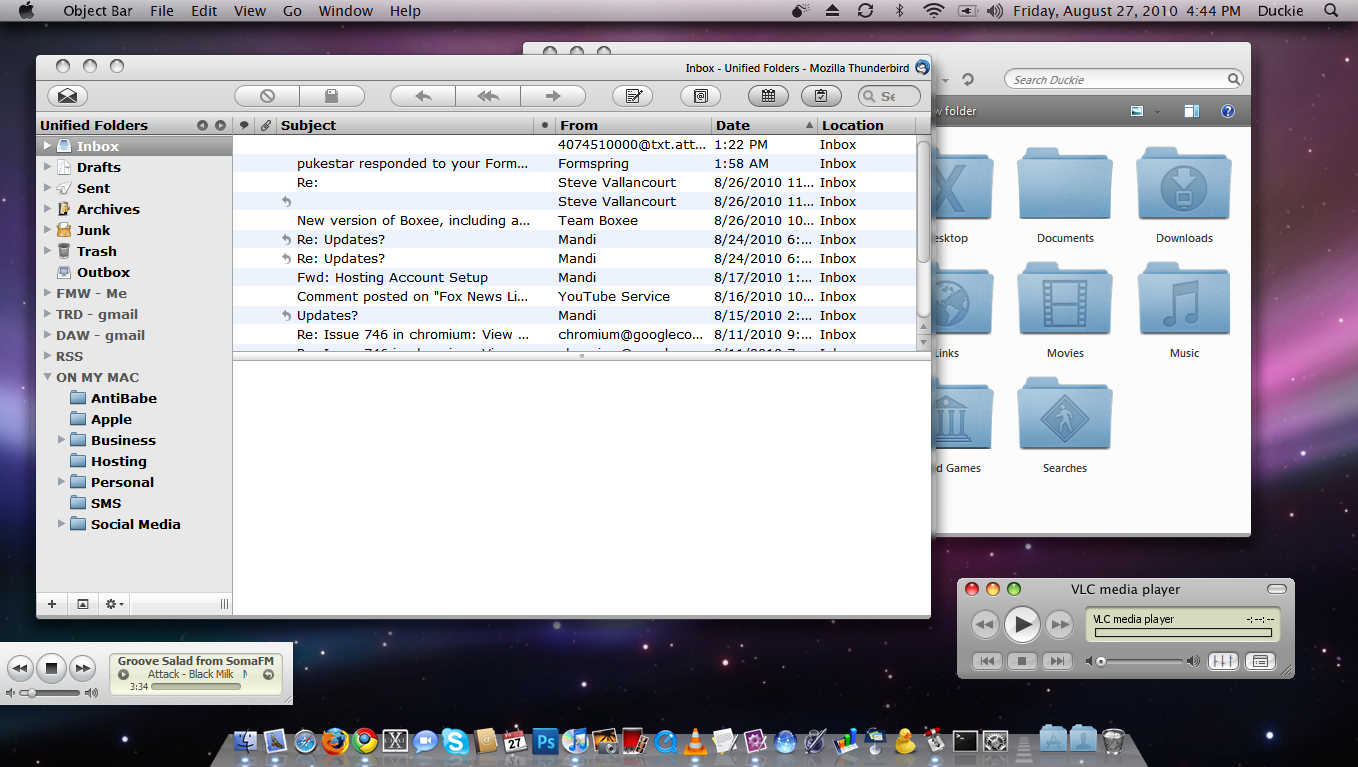Image resolution: width=1358 pixels, height=767 pixels.
Task: Expand the Drafts folder
Action: [x=47, y=167]
